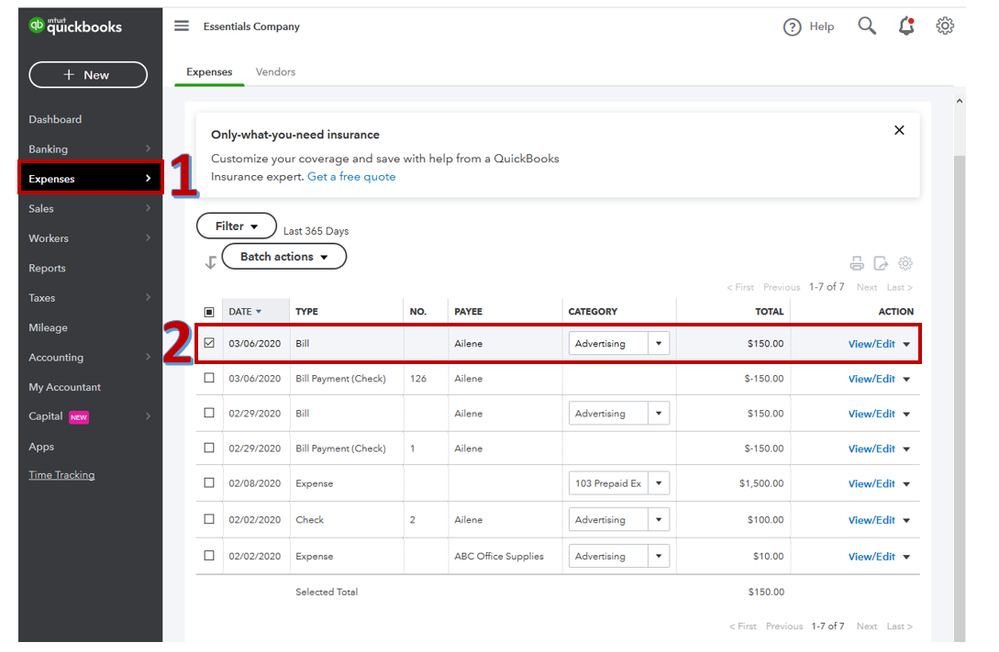
Task: Open table settings gear above the list
Action: point(905,263)
